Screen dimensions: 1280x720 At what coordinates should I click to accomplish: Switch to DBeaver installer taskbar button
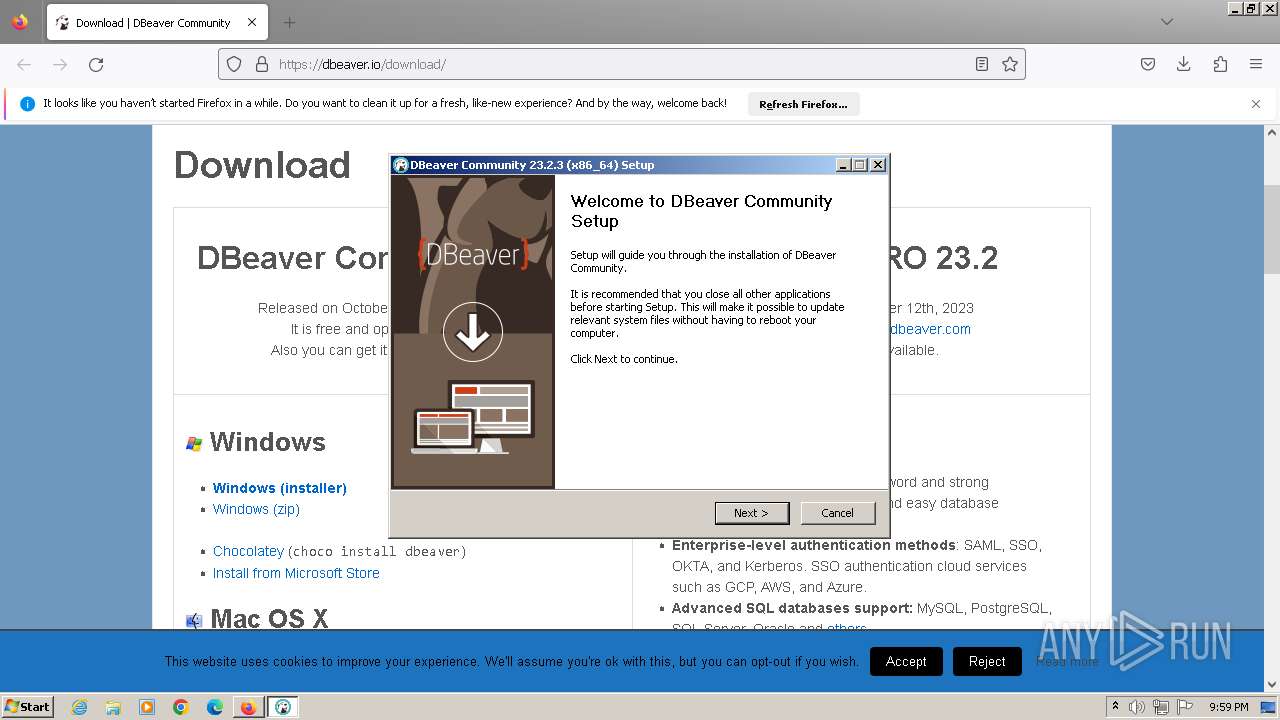click(283, 707)
